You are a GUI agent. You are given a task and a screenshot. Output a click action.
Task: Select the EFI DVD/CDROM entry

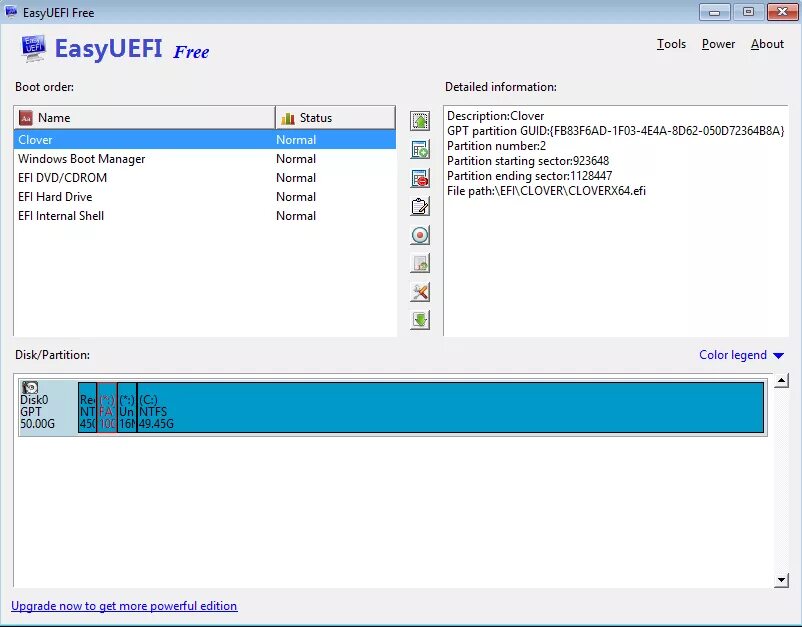pos(205,177)
